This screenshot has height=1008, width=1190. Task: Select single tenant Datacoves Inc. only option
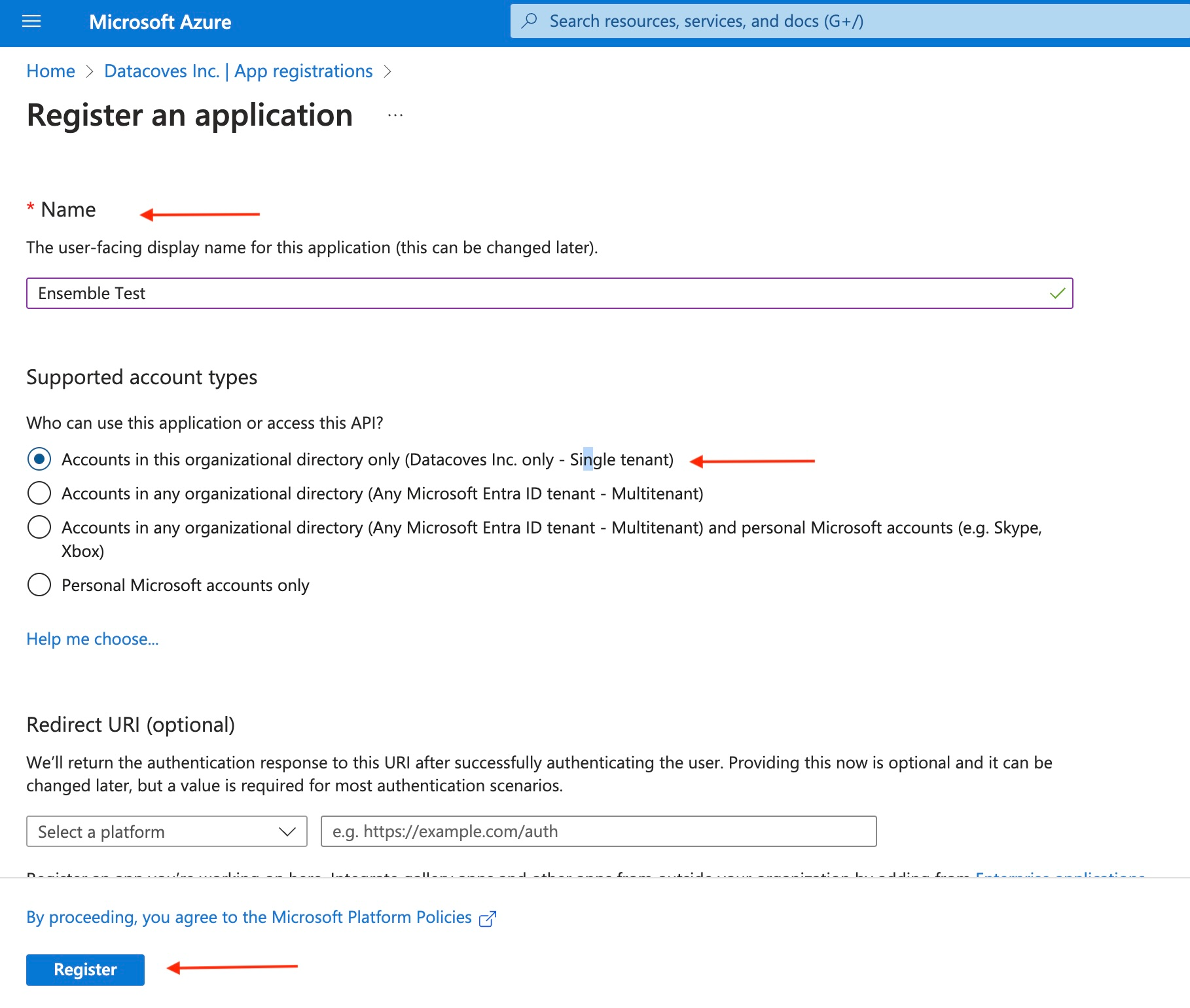click(39, 459)
